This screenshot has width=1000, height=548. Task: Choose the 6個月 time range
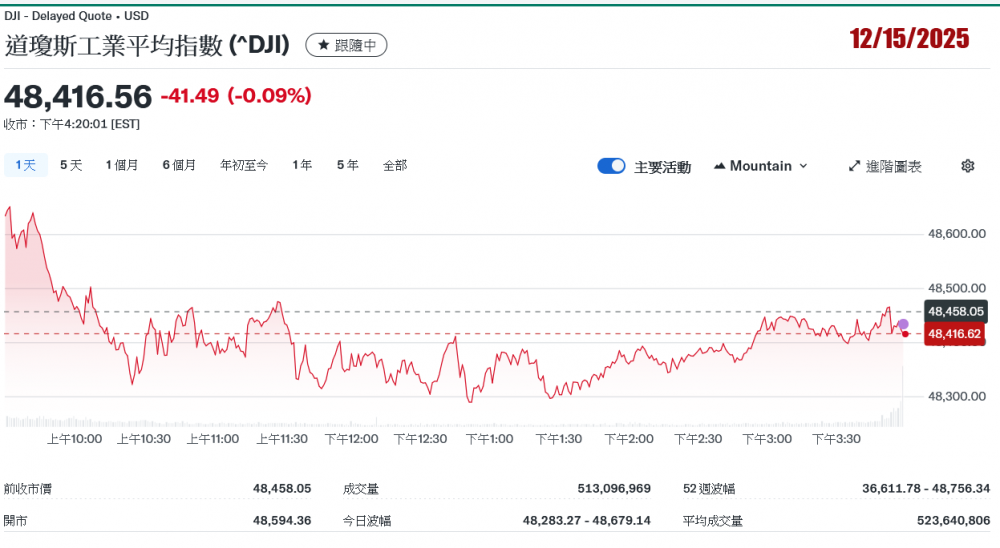179,165
